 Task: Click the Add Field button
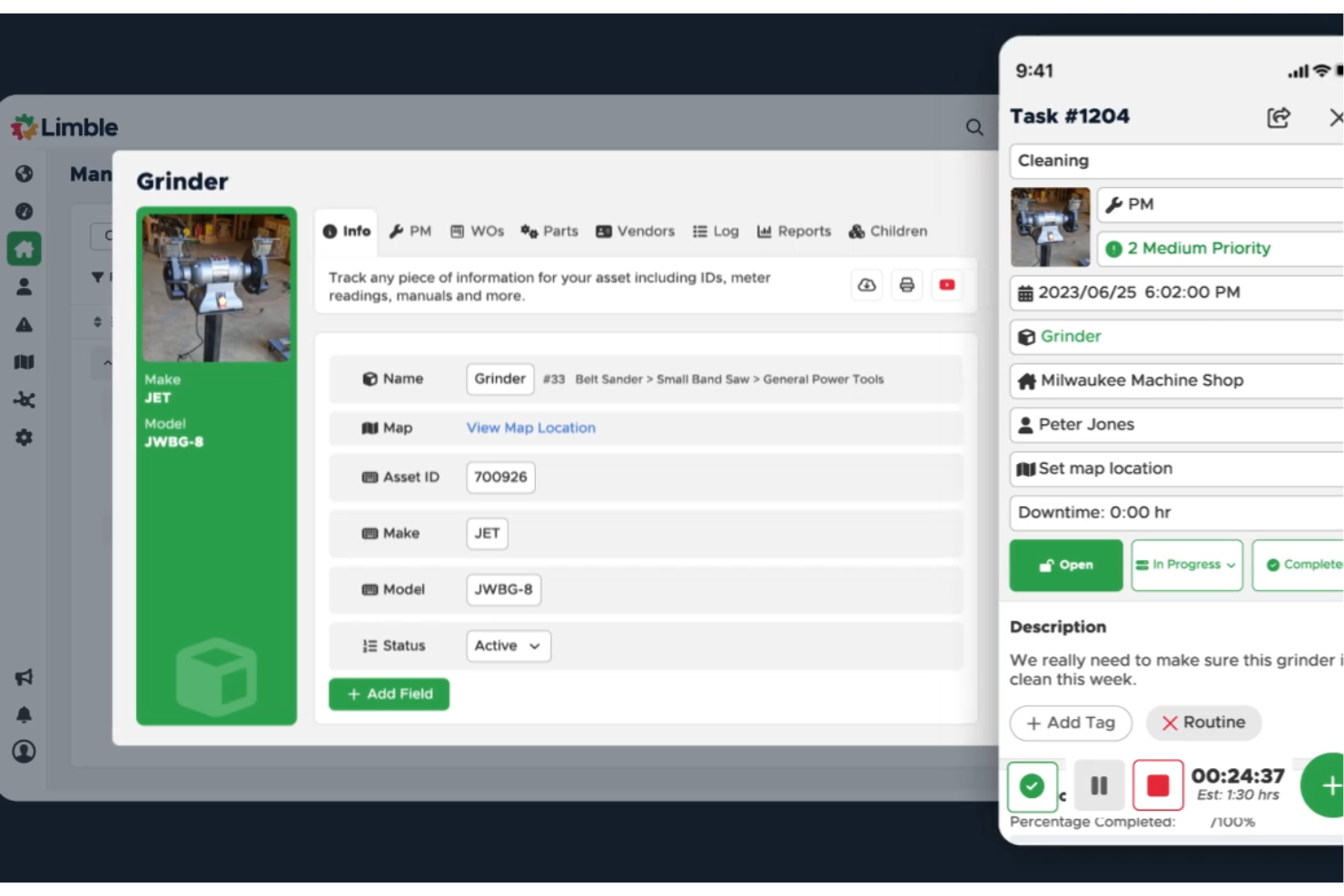(389, 694)
